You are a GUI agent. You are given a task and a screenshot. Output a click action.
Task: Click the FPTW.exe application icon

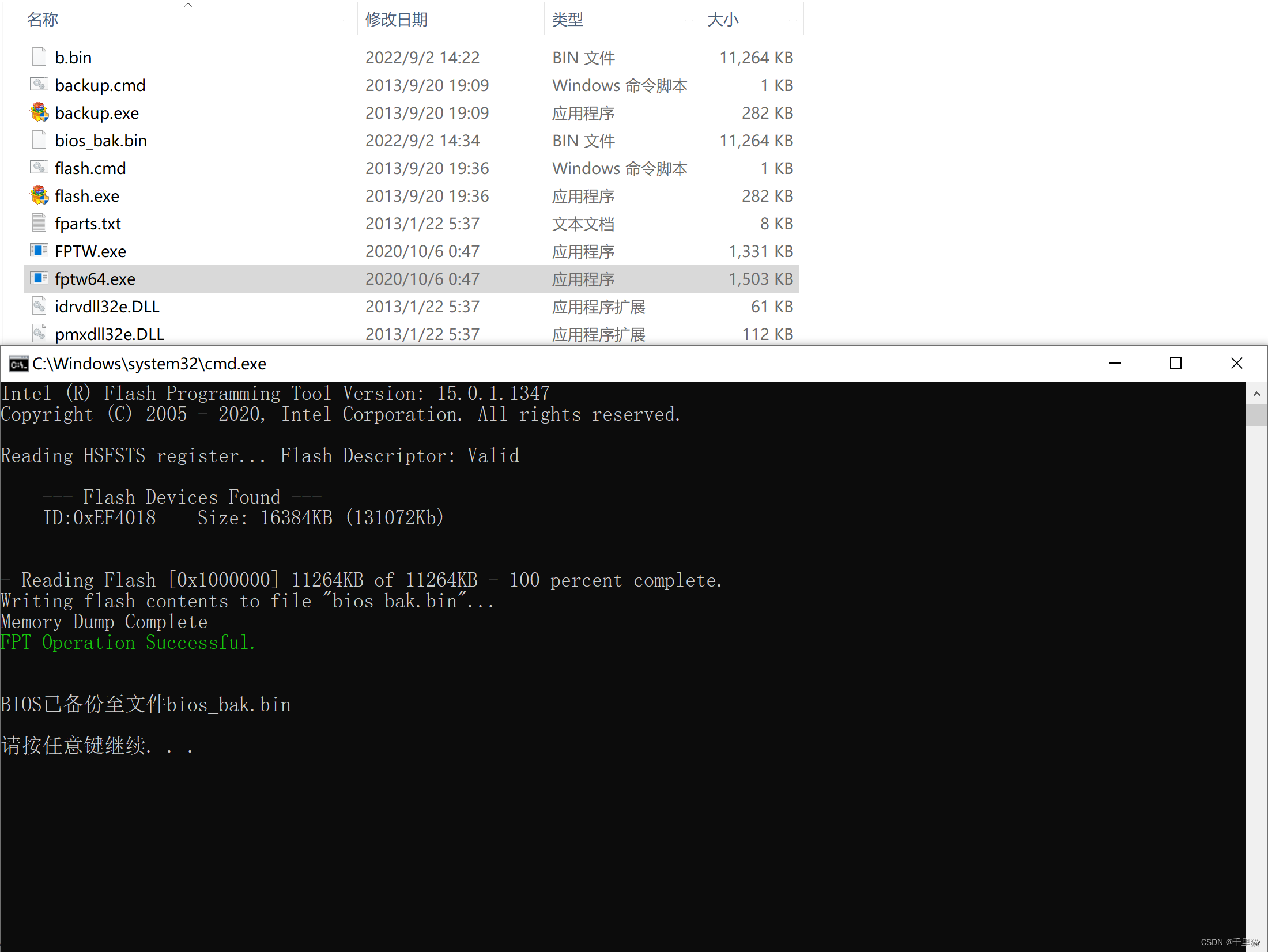(39, 251)
